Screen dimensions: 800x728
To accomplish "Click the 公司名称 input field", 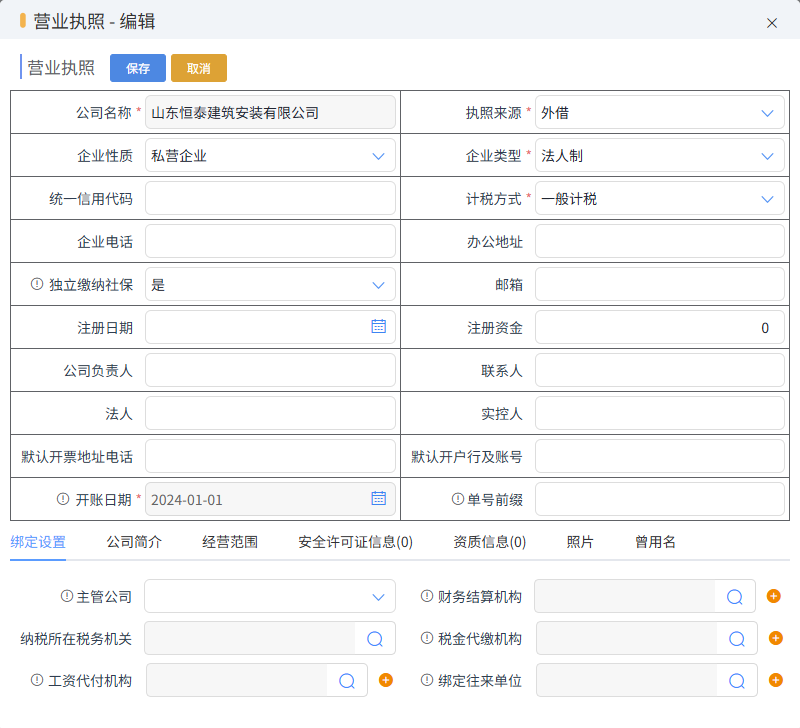I will pyautogui.click(x=270, y=112).
